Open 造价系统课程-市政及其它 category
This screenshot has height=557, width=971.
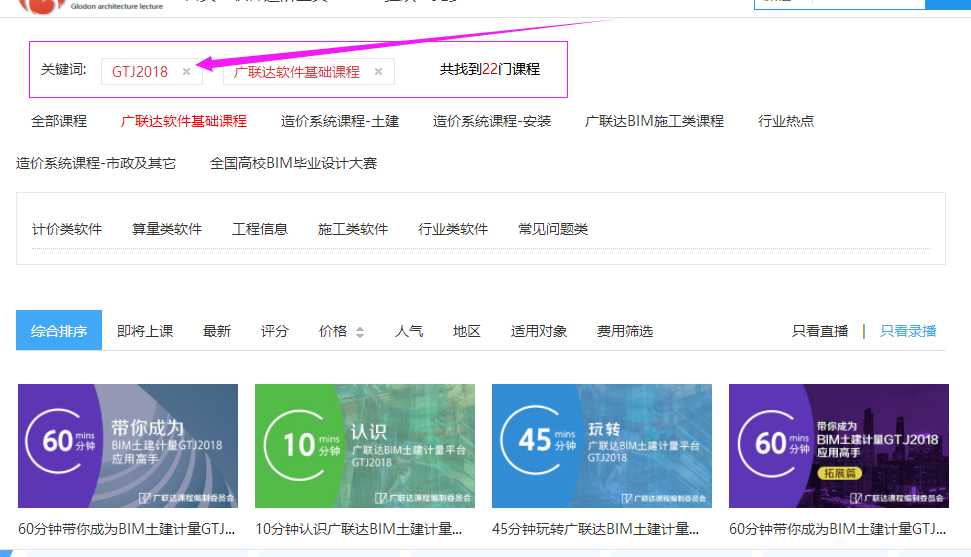click(96, 163)
